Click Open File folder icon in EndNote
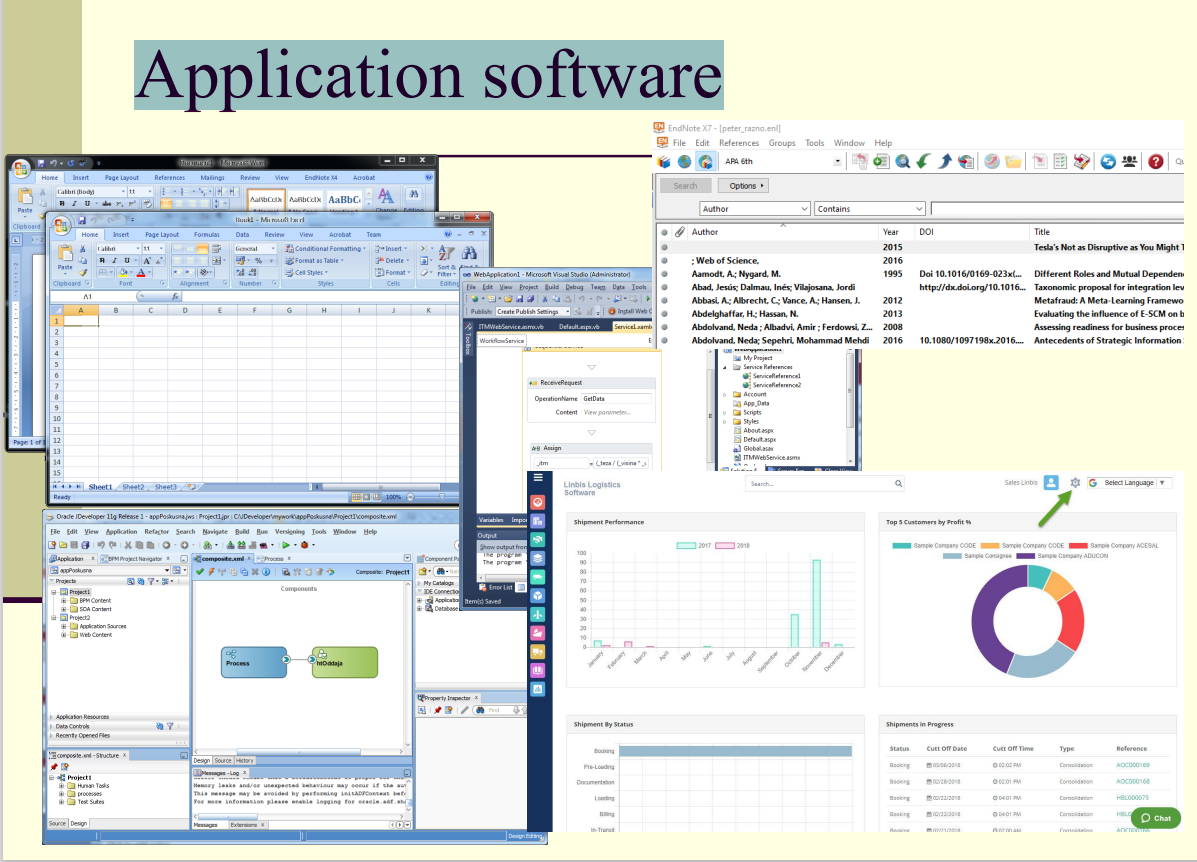Viewport: 1197px width, 862px height. click(1013, 161)
